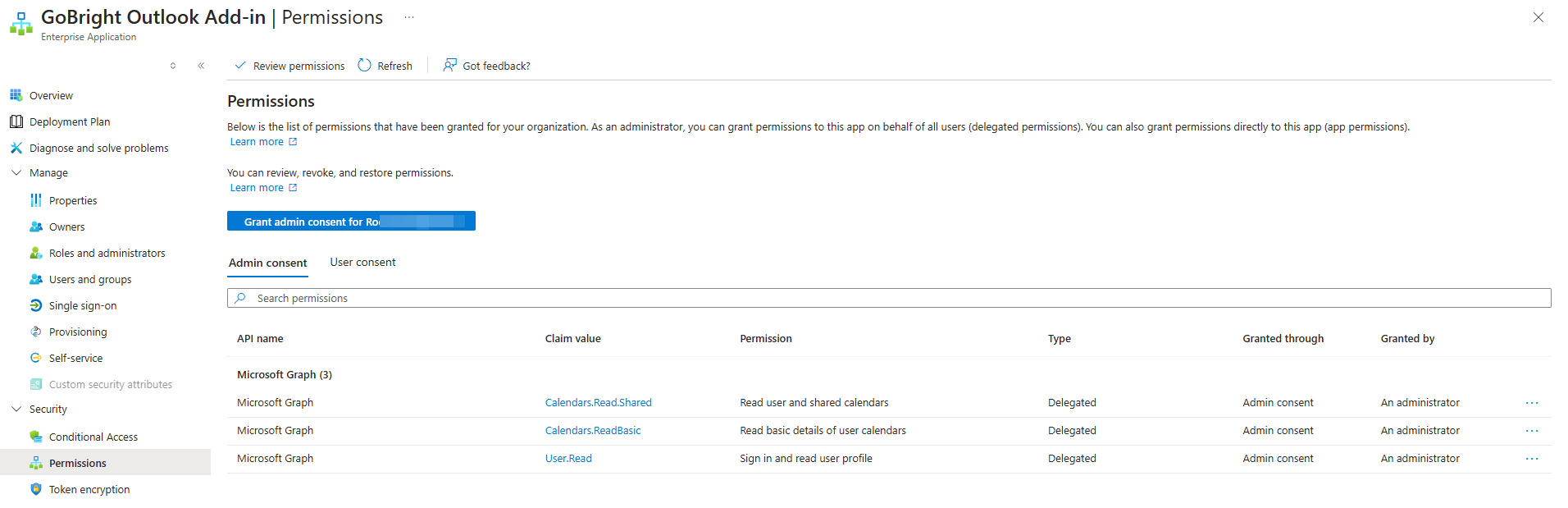Click the API name column header
Viewport: 1568px width, 508px height.
click(x=260, y=339)
